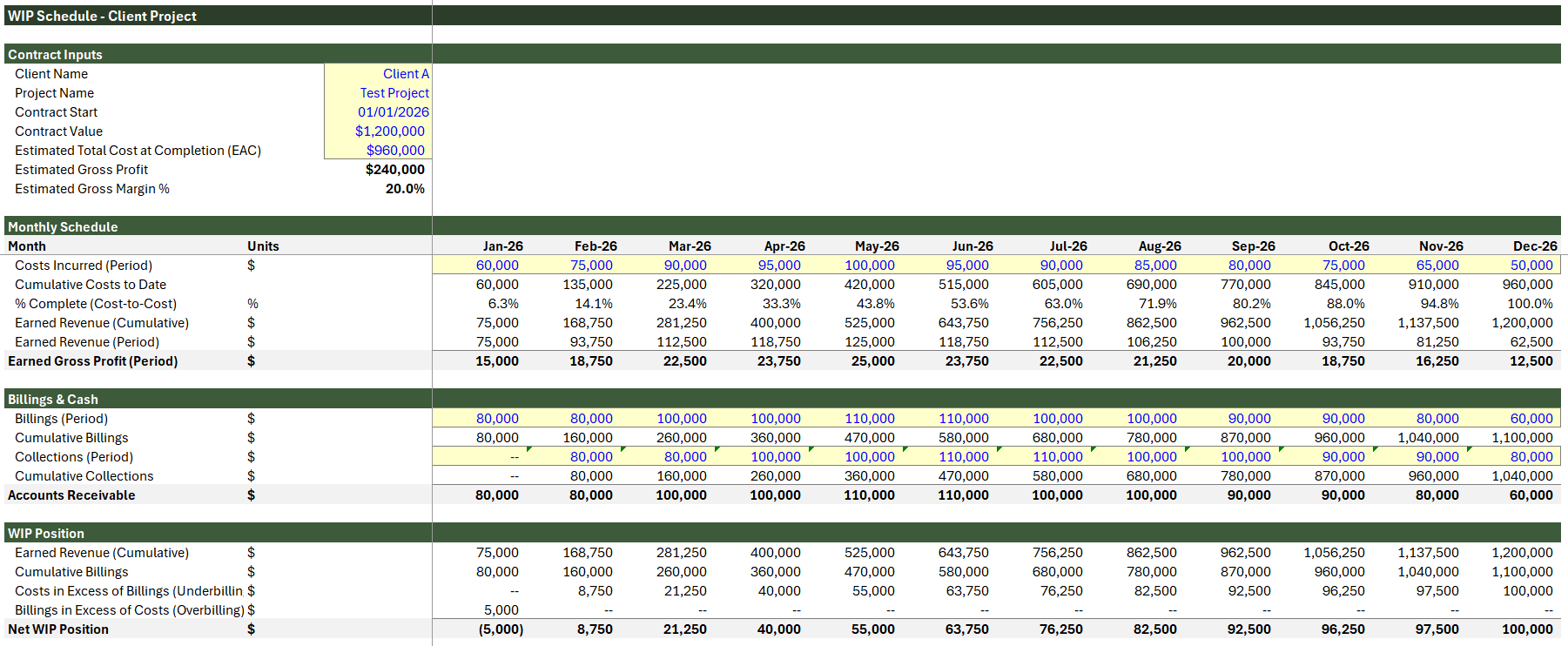The width and height of the screenshot is (1568, 646).
Task: Select Underbilling value 8,750 for Feb-26
Action: point(596,591)
